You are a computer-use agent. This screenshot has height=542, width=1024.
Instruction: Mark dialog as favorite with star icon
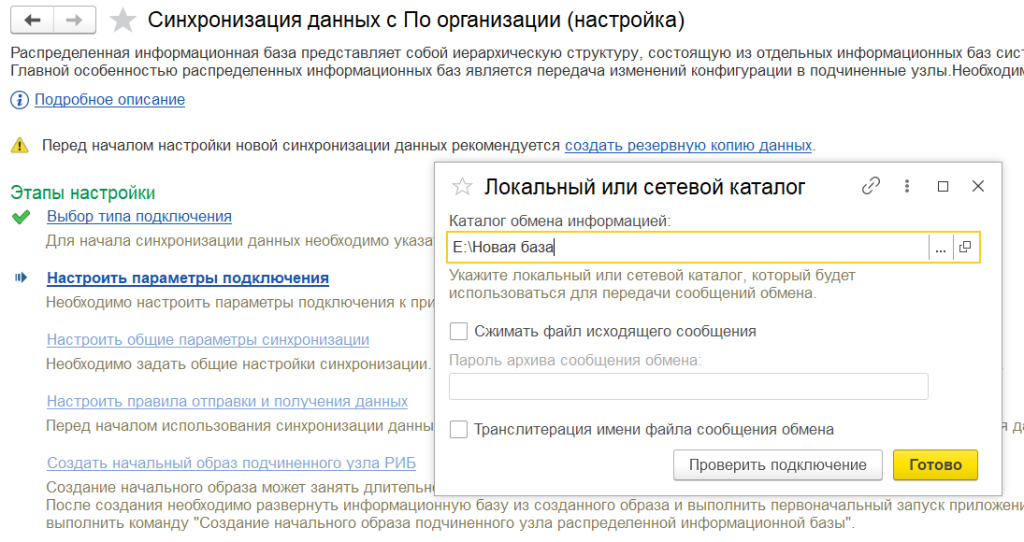461,186
